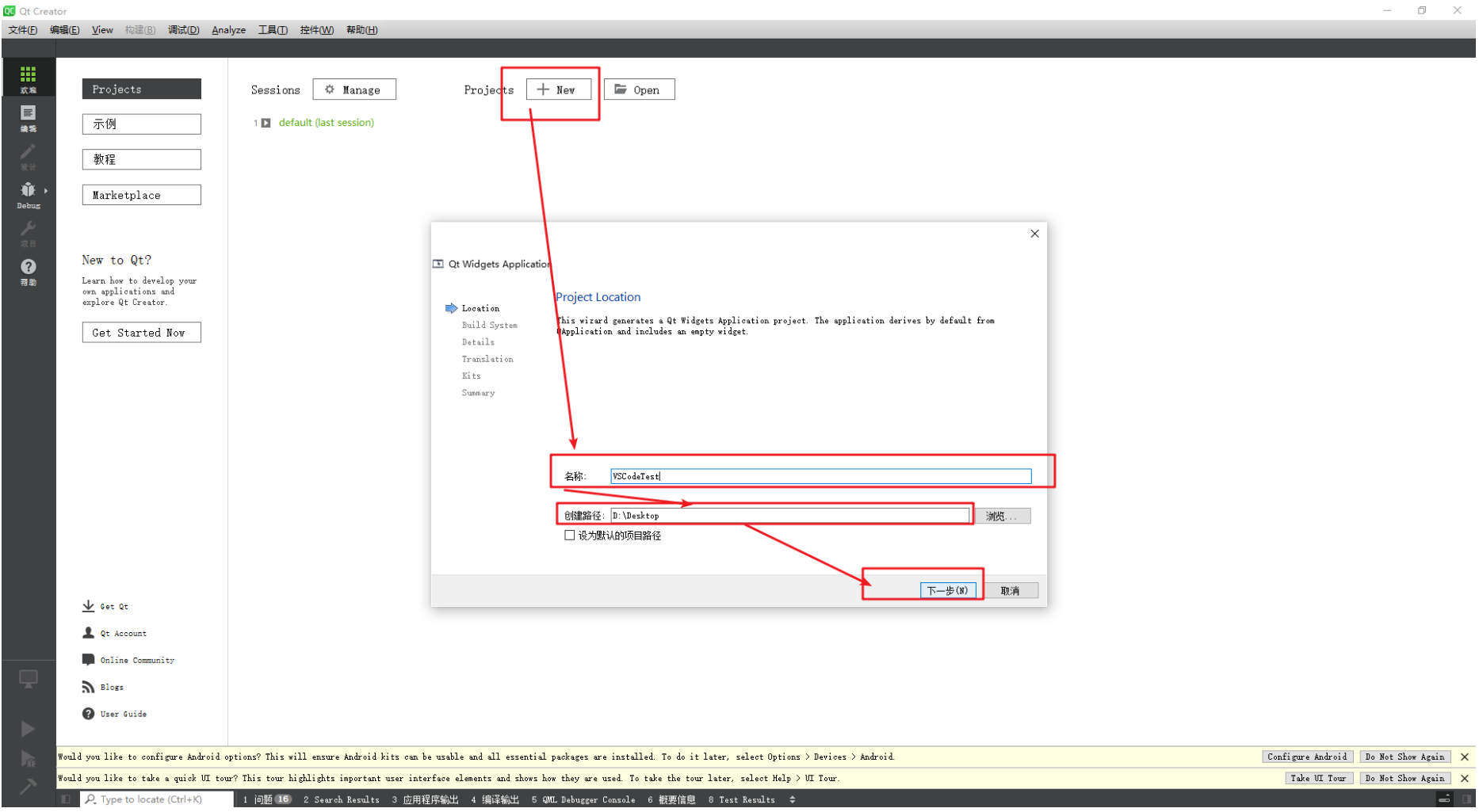The height and width of the screenshot is (812, 1479).
Task: Enable the default project path checkbox
Action: point(569,536)
